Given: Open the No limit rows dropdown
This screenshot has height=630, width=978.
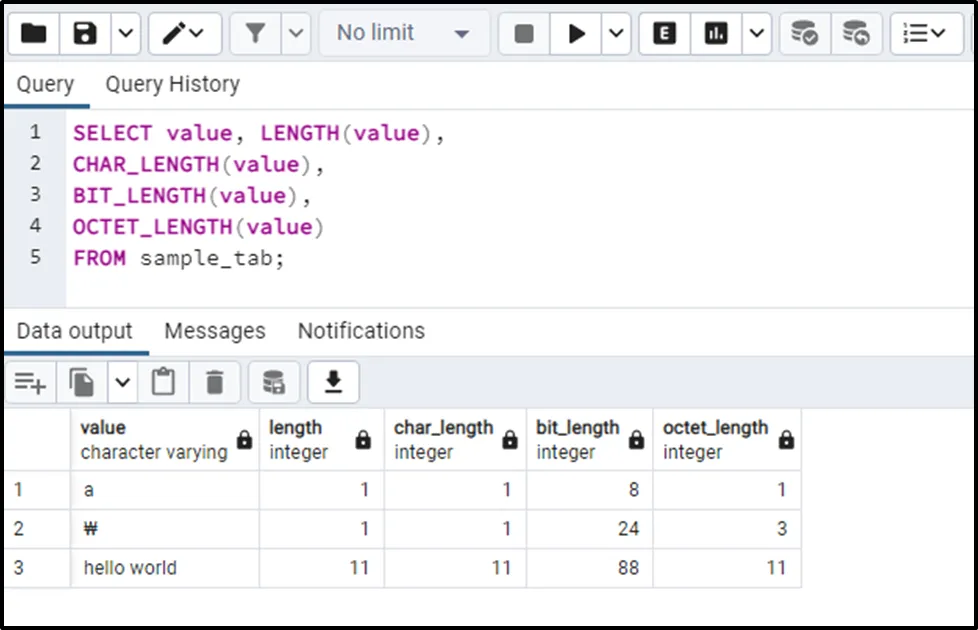Looking at the screenshot, I should point(403,34).
